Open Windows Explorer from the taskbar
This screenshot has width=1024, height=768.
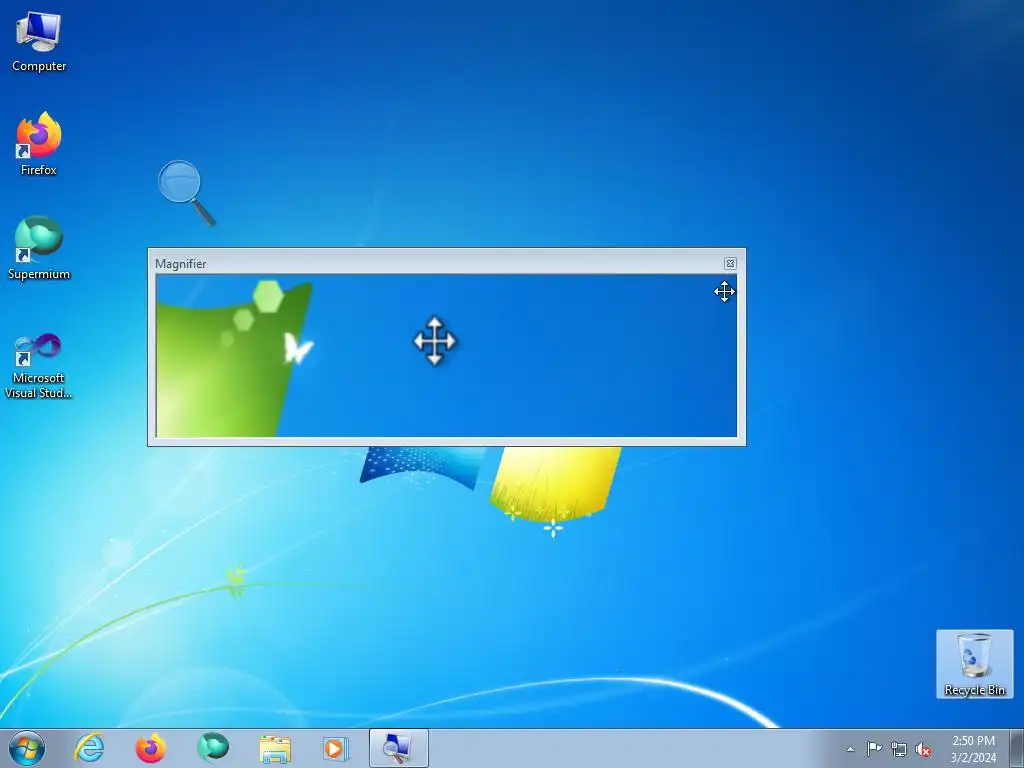pyautogui.click(x=275, y=748)
